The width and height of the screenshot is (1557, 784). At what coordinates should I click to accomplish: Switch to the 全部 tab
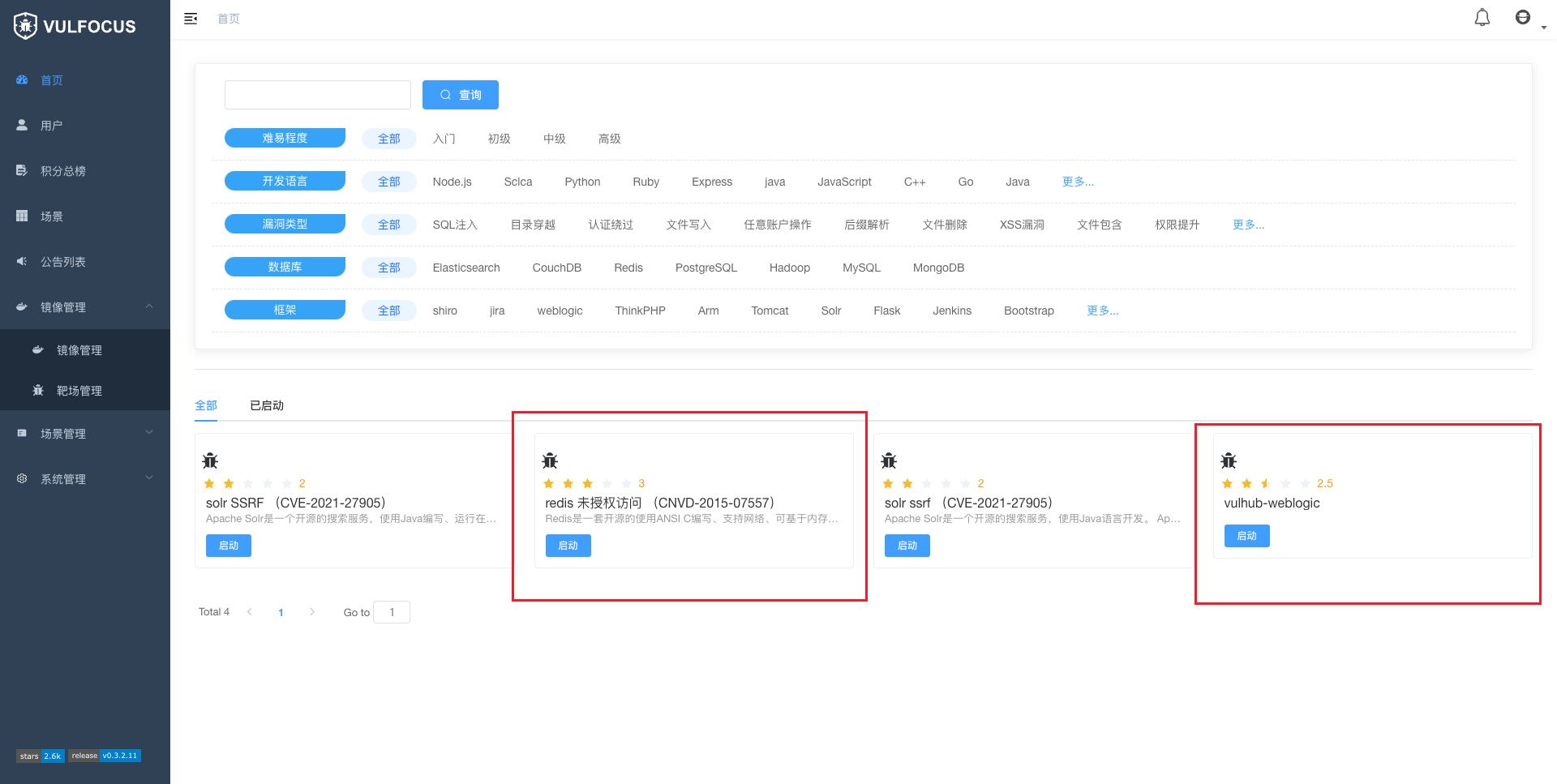[x=206, y=405]
